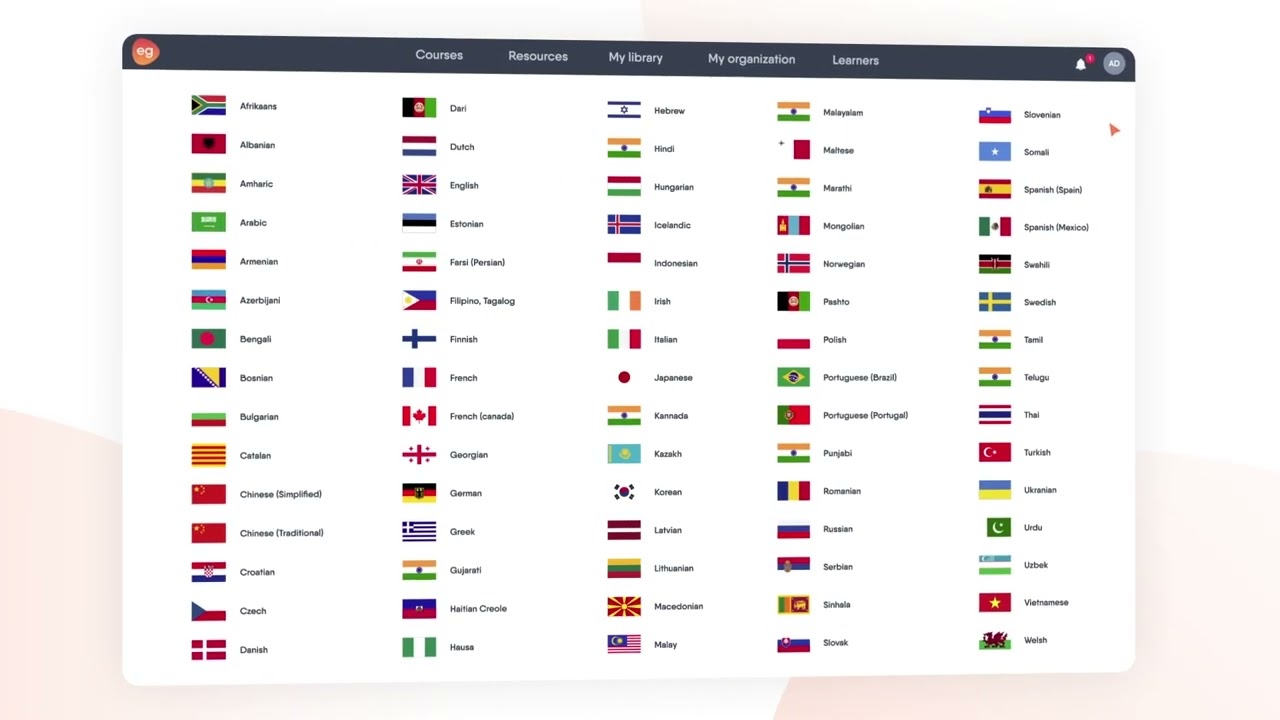Select the Filipino, Tagalog label
This screenshot has height=720, width=1280.
click(482, 301)
